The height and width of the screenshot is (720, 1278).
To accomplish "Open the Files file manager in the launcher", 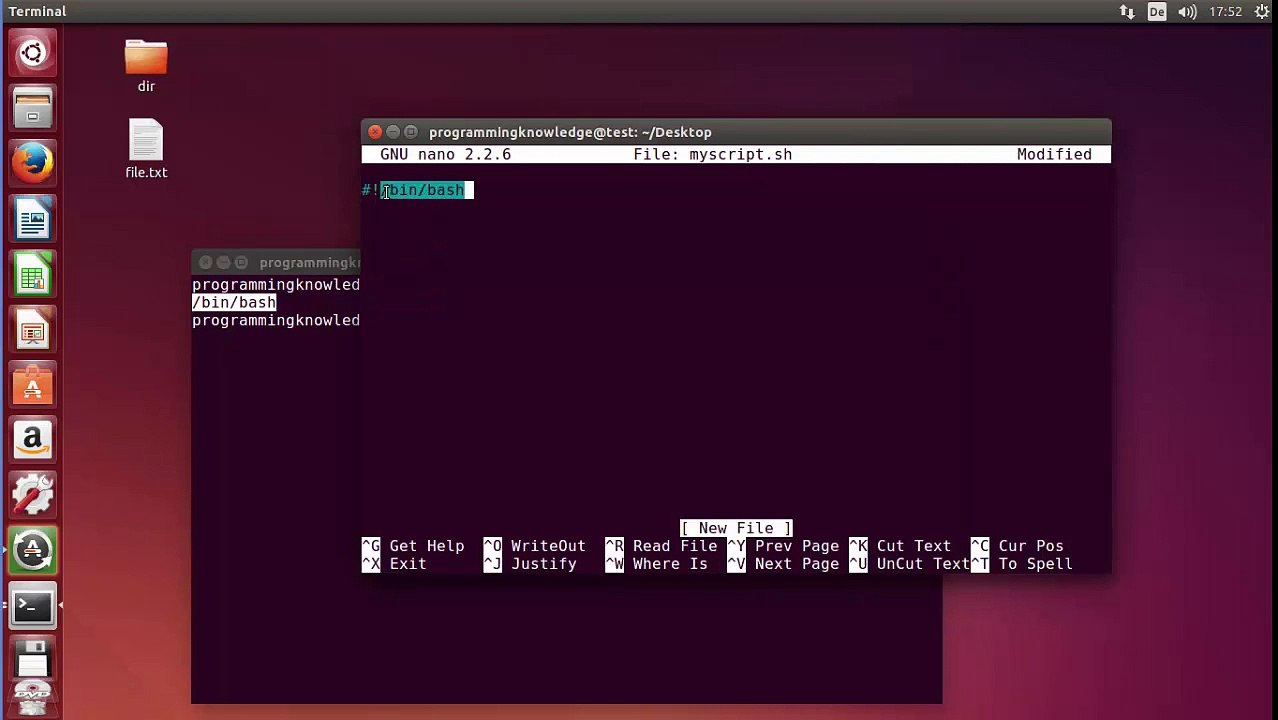I will (32, 108).
